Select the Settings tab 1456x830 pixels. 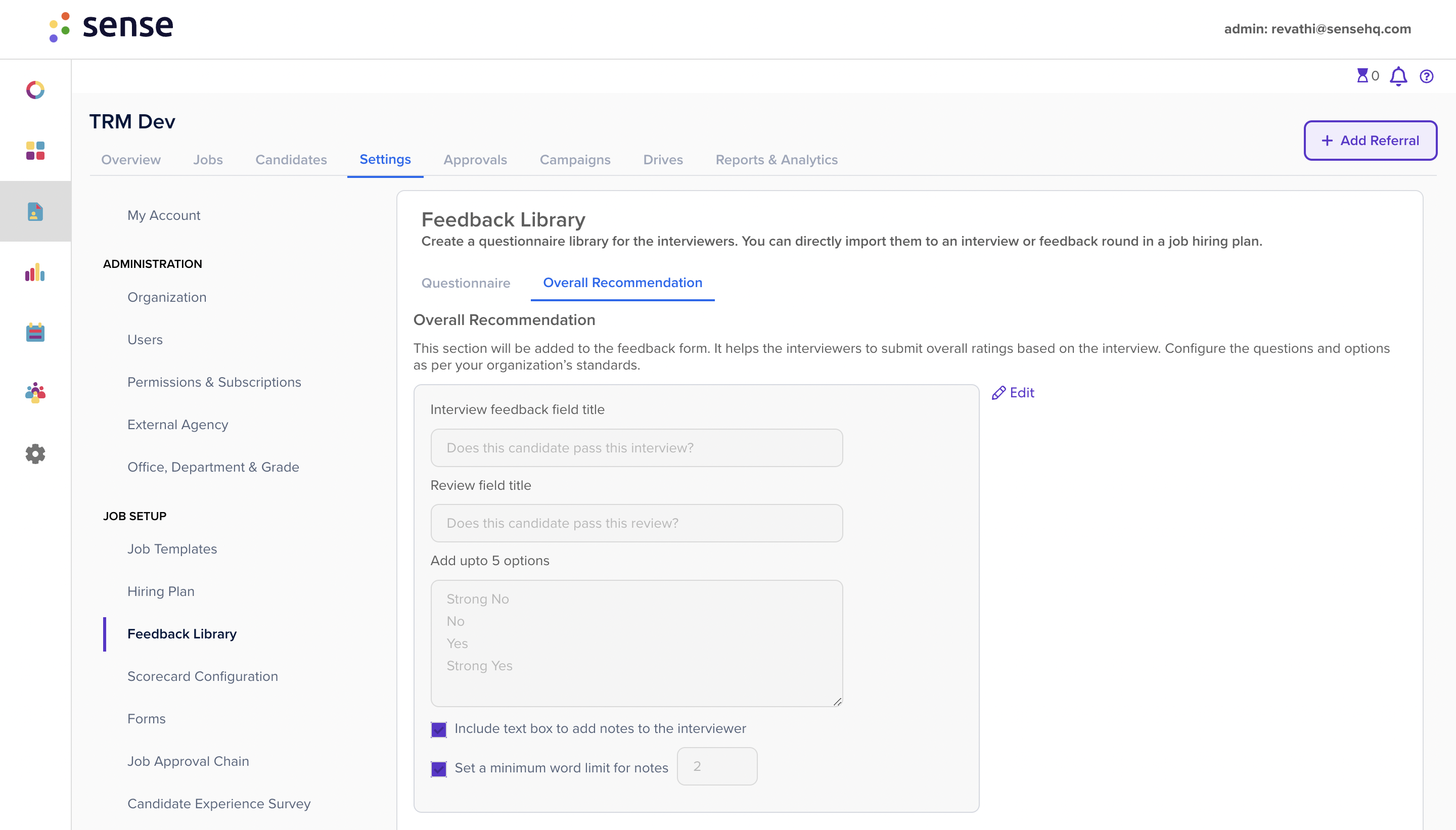(385, 160)
